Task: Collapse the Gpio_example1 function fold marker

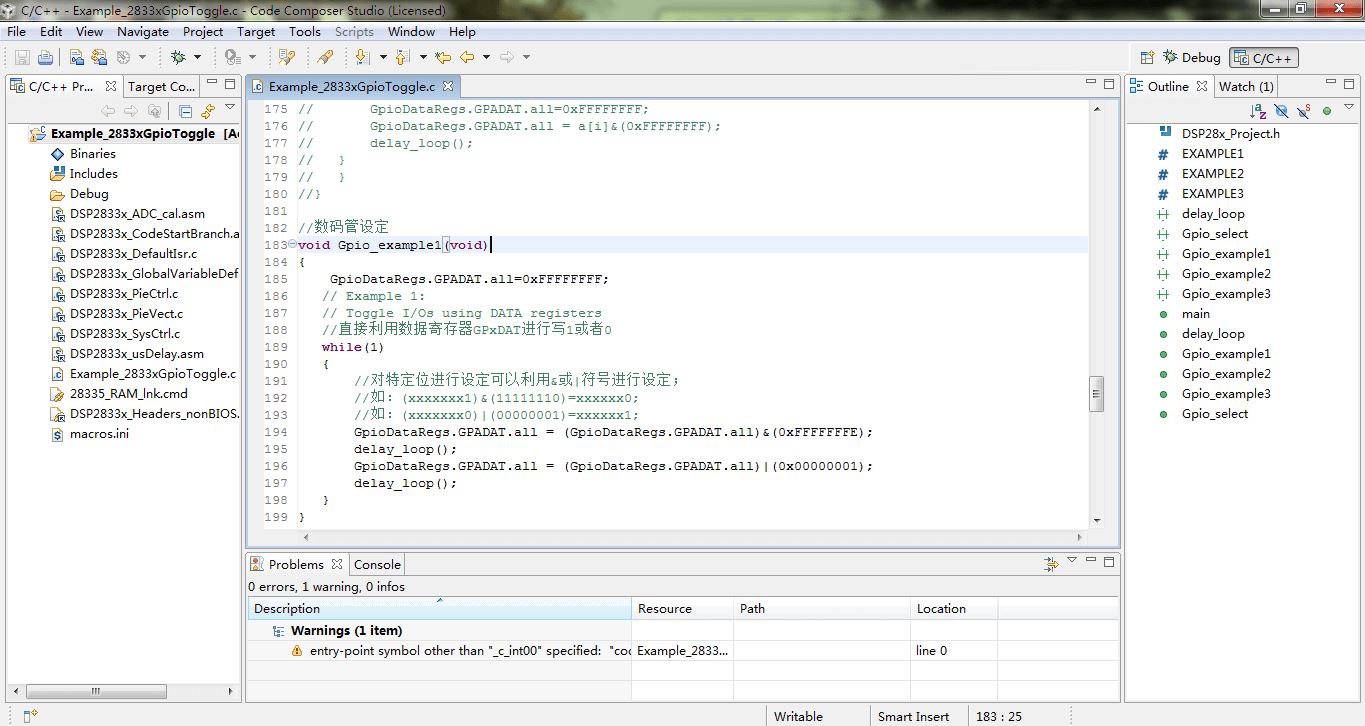Action: point(292,245)
